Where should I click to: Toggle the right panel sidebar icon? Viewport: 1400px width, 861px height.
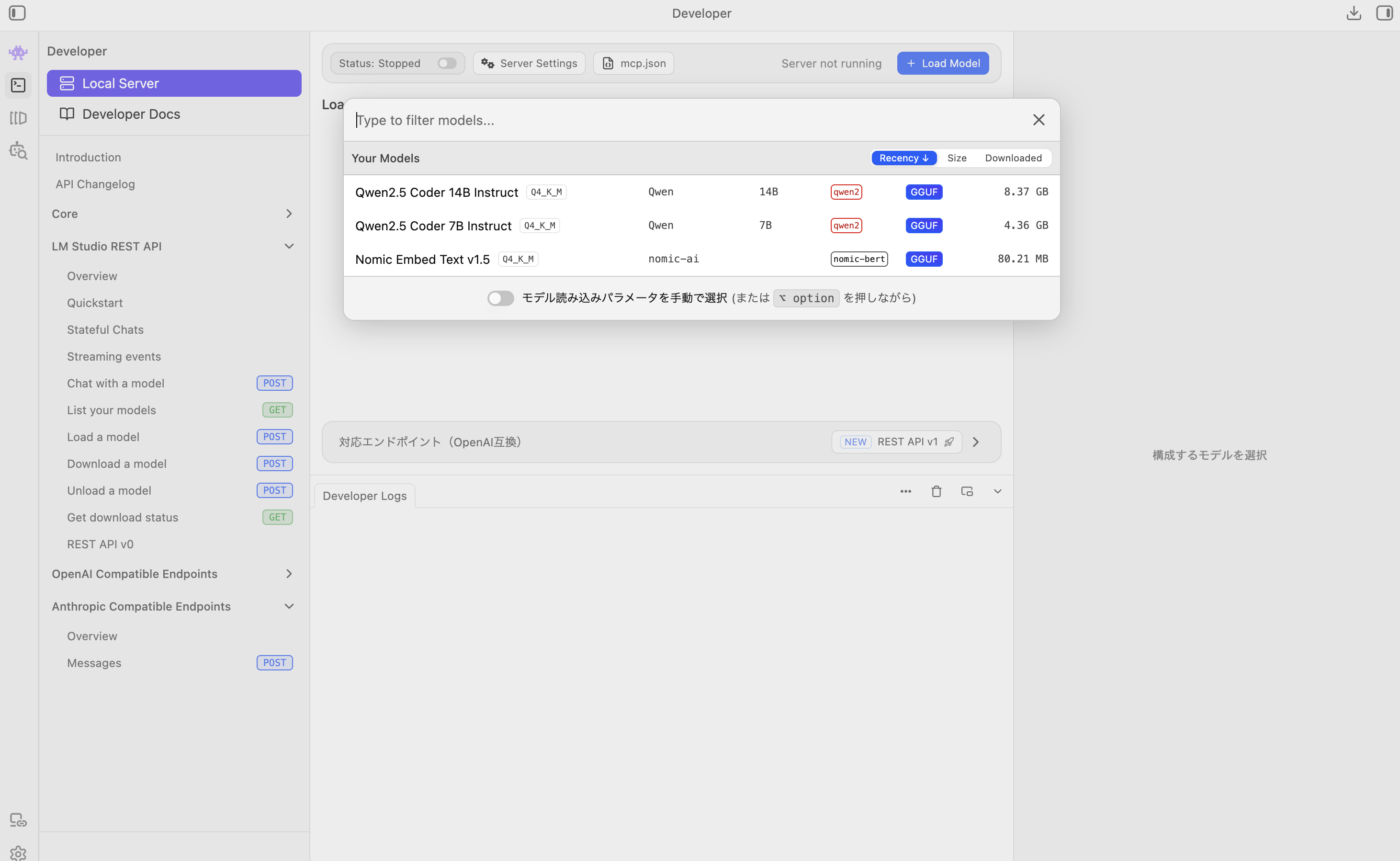click(1384, 12)
